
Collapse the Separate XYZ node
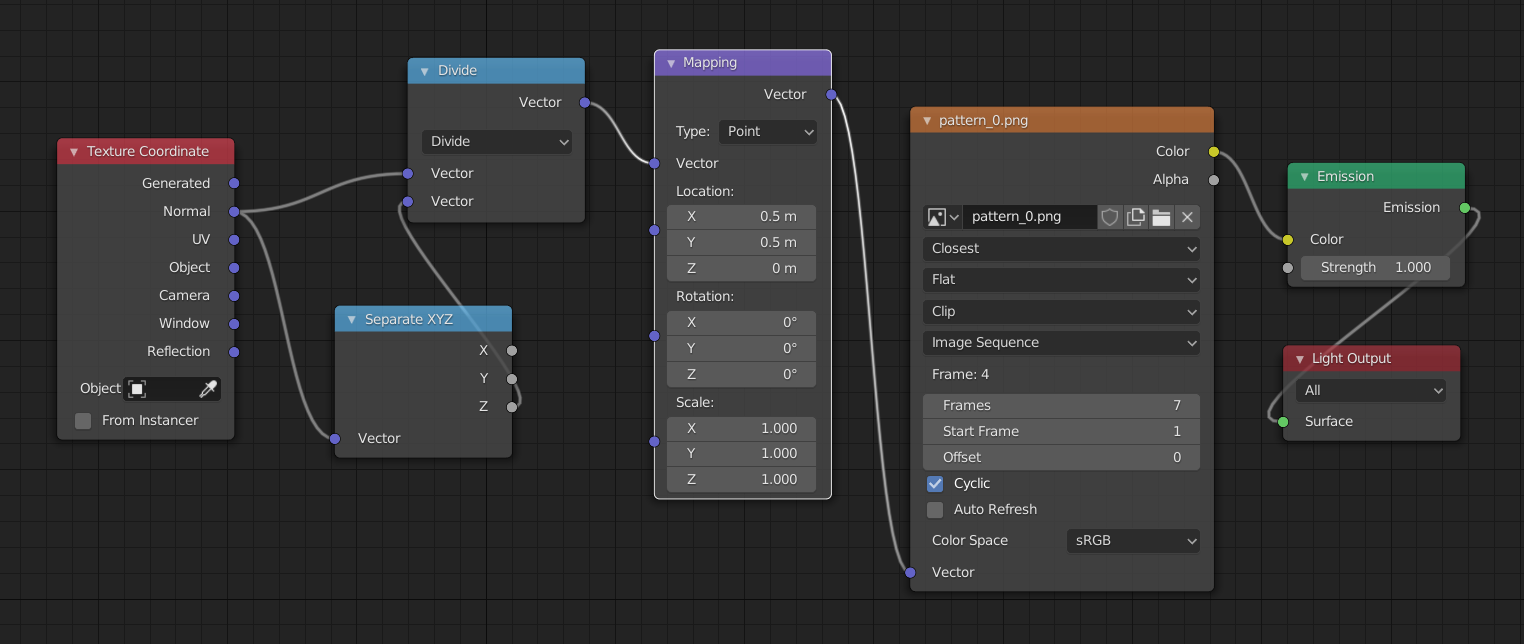click(x=352, y=320)
